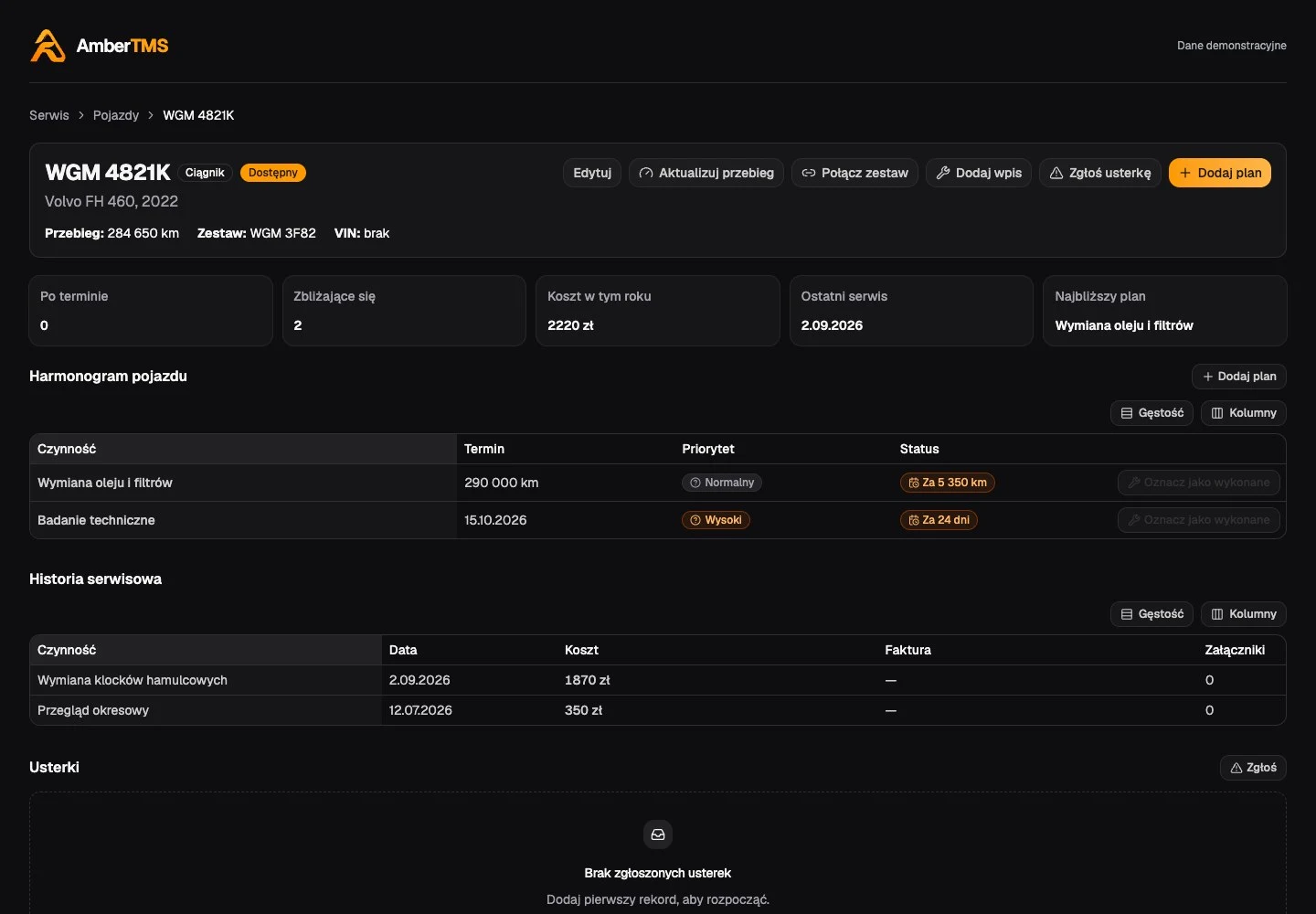Open Gęstość menu for Harmonogram pojazdu table

1151,413
